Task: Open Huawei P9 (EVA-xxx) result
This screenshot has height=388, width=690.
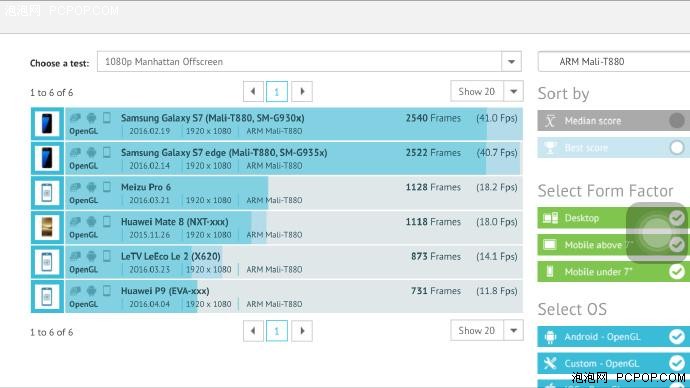Action: 165,291
